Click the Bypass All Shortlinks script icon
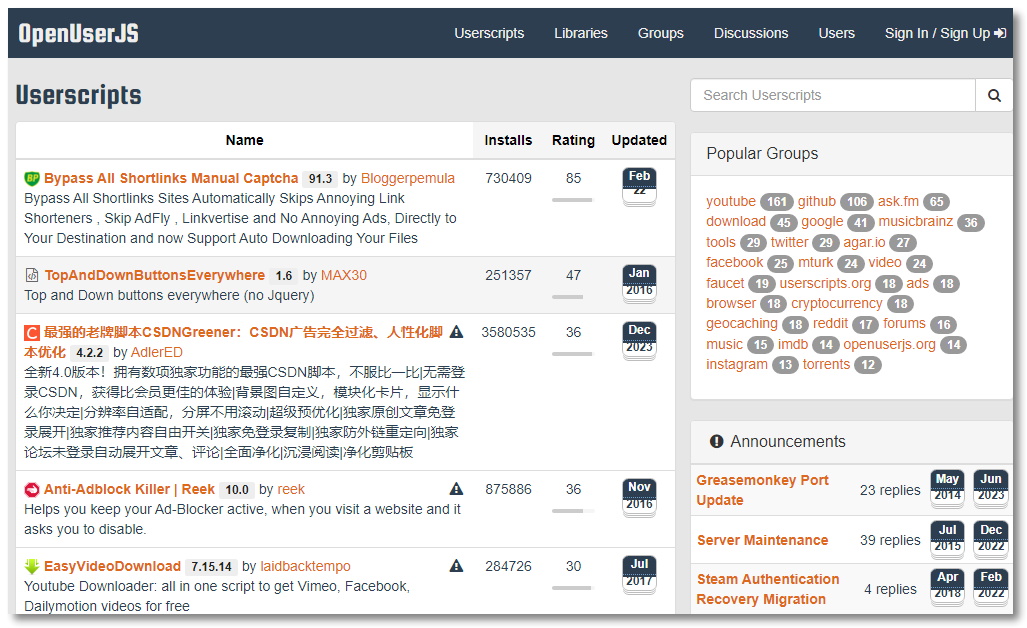This screenshot has width=1027, height=628. (31, 178)
